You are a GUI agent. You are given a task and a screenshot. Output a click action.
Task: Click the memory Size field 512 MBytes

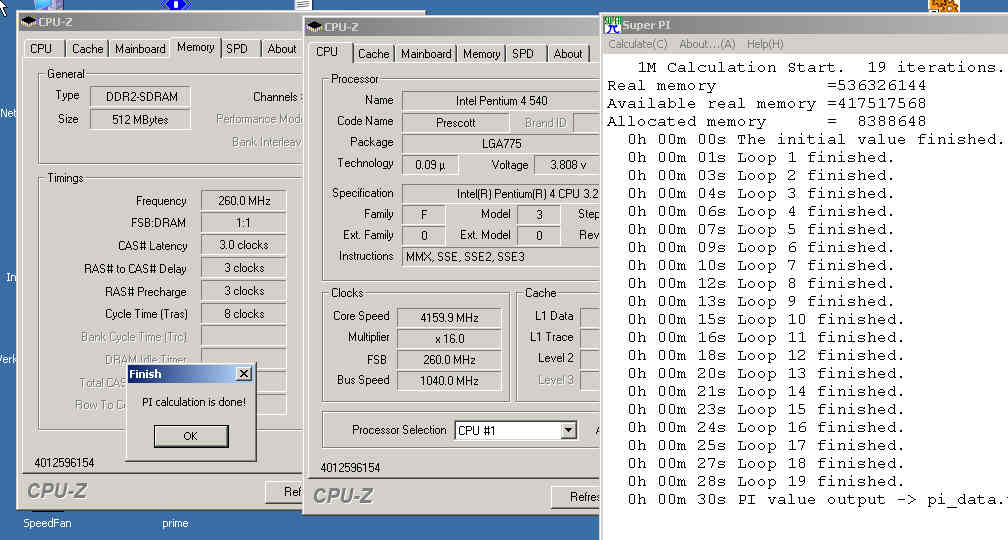140,120
